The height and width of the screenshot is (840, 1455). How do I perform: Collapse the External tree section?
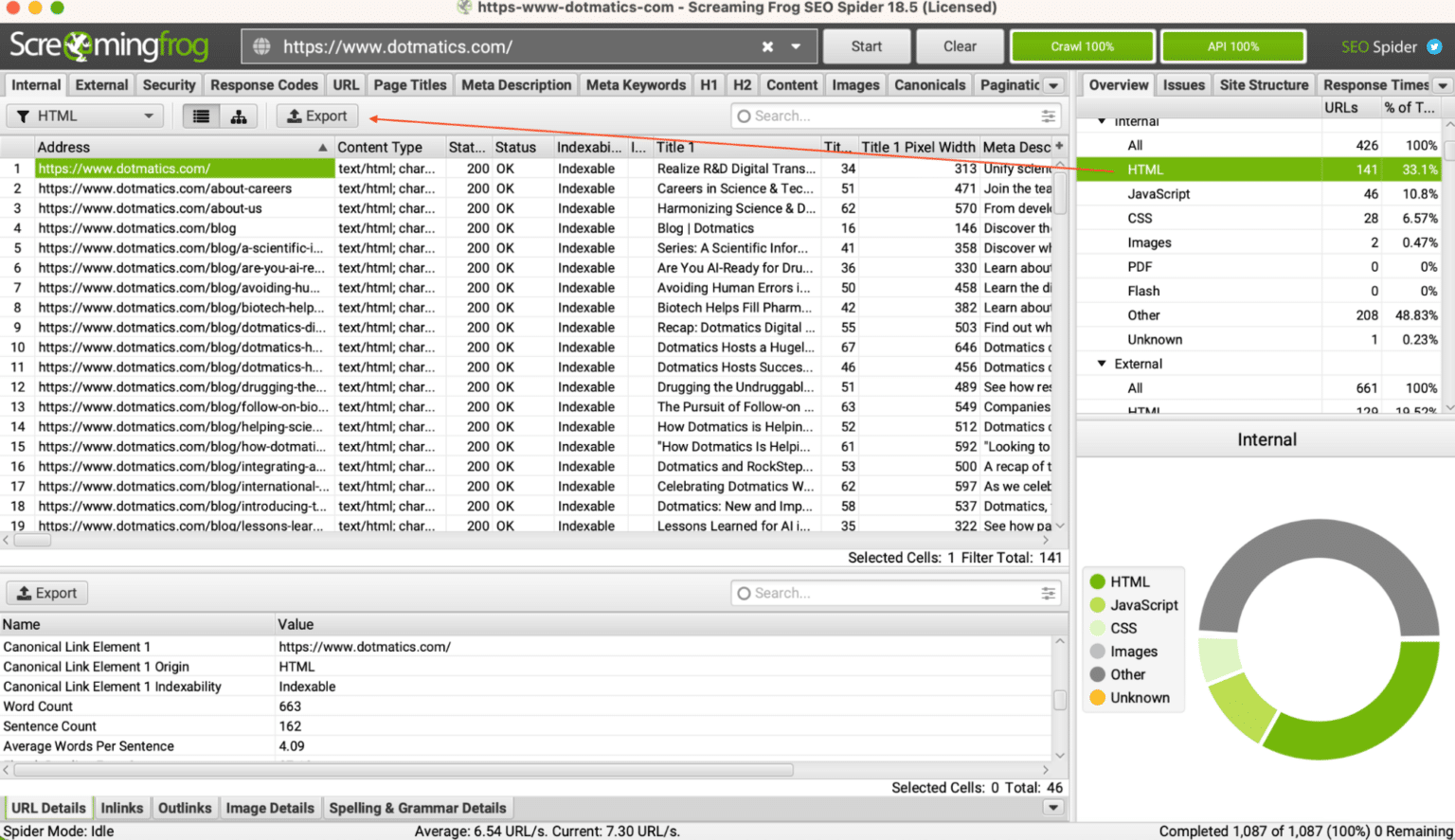(x=1102, y=364)
